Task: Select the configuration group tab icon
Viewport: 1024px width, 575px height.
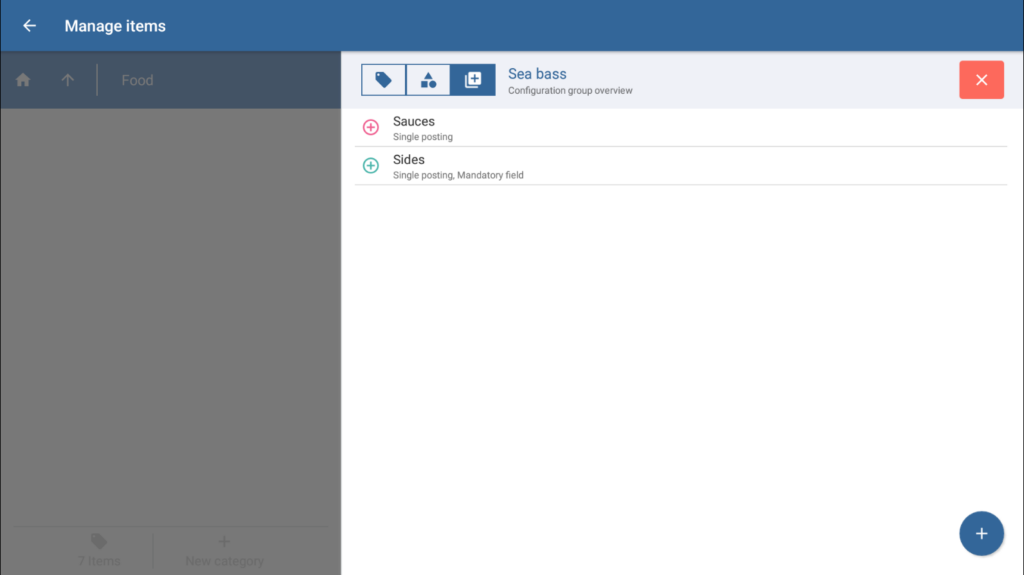Action: tap(473, 80)
